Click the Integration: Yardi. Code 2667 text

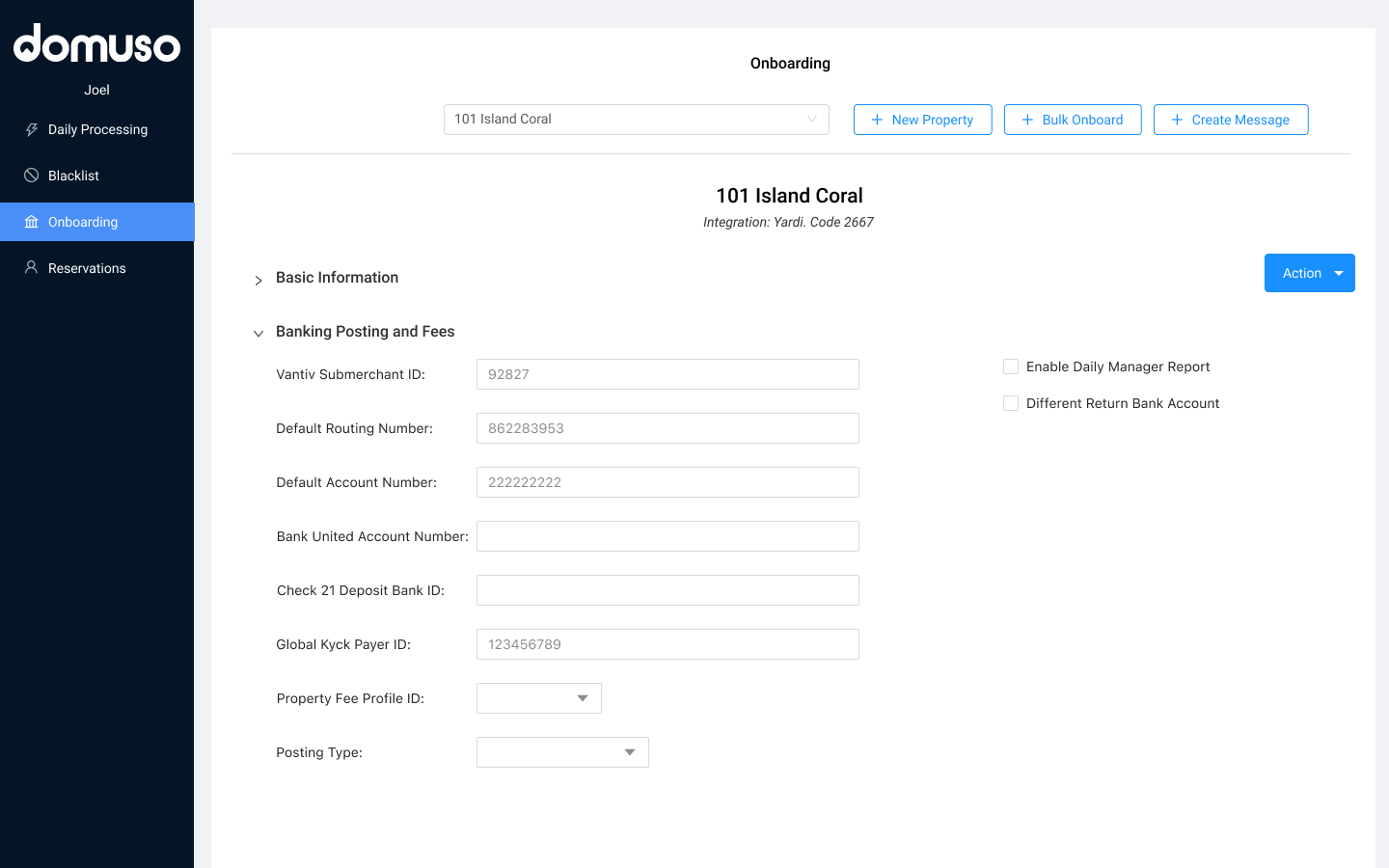pos(788,222)
